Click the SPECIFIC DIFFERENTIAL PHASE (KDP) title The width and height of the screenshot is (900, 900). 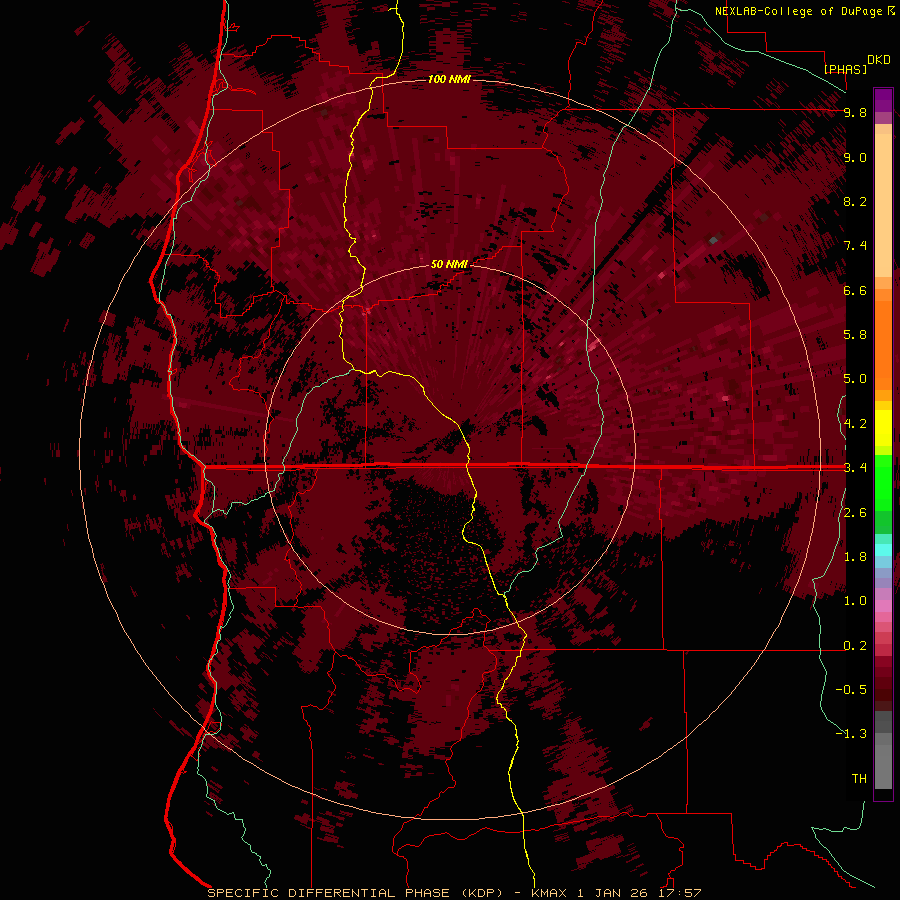(x=354, y=893)
